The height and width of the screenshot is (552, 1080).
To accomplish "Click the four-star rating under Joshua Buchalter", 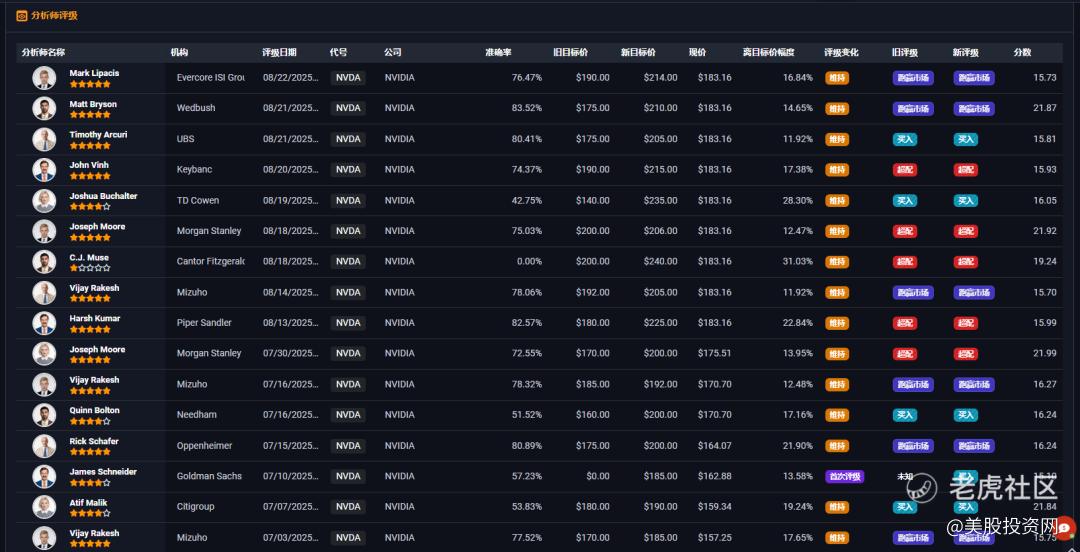I will (x=90, y=207).
